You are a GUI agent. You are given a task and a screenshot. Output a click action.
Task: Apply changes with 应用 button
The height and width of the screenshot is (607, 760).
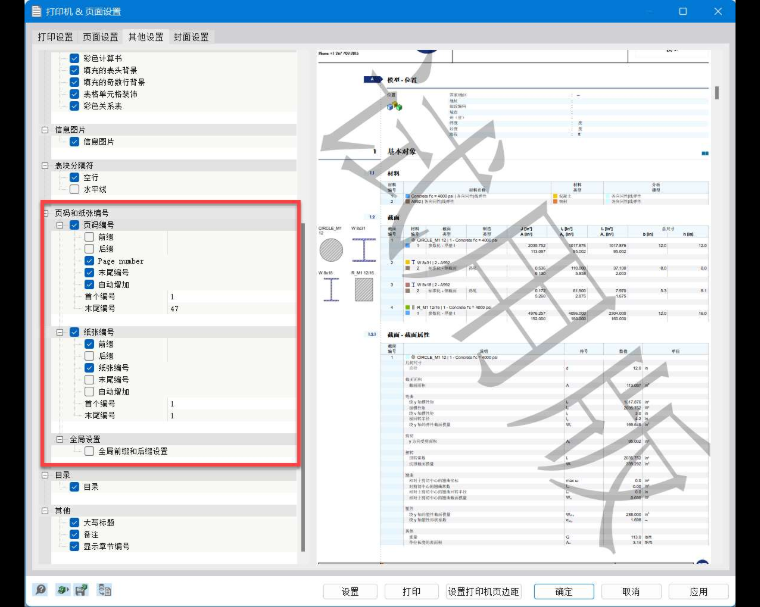(x=698, y=591)
